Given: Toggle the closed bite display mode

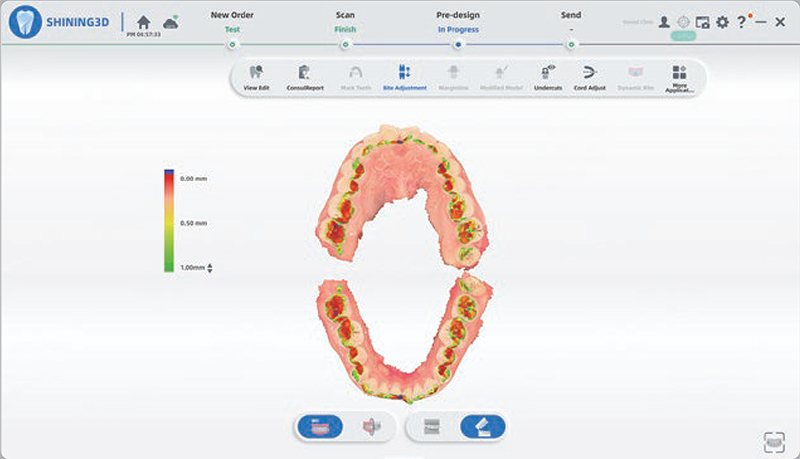Looking at the screenshot, I should click(431, 426).
